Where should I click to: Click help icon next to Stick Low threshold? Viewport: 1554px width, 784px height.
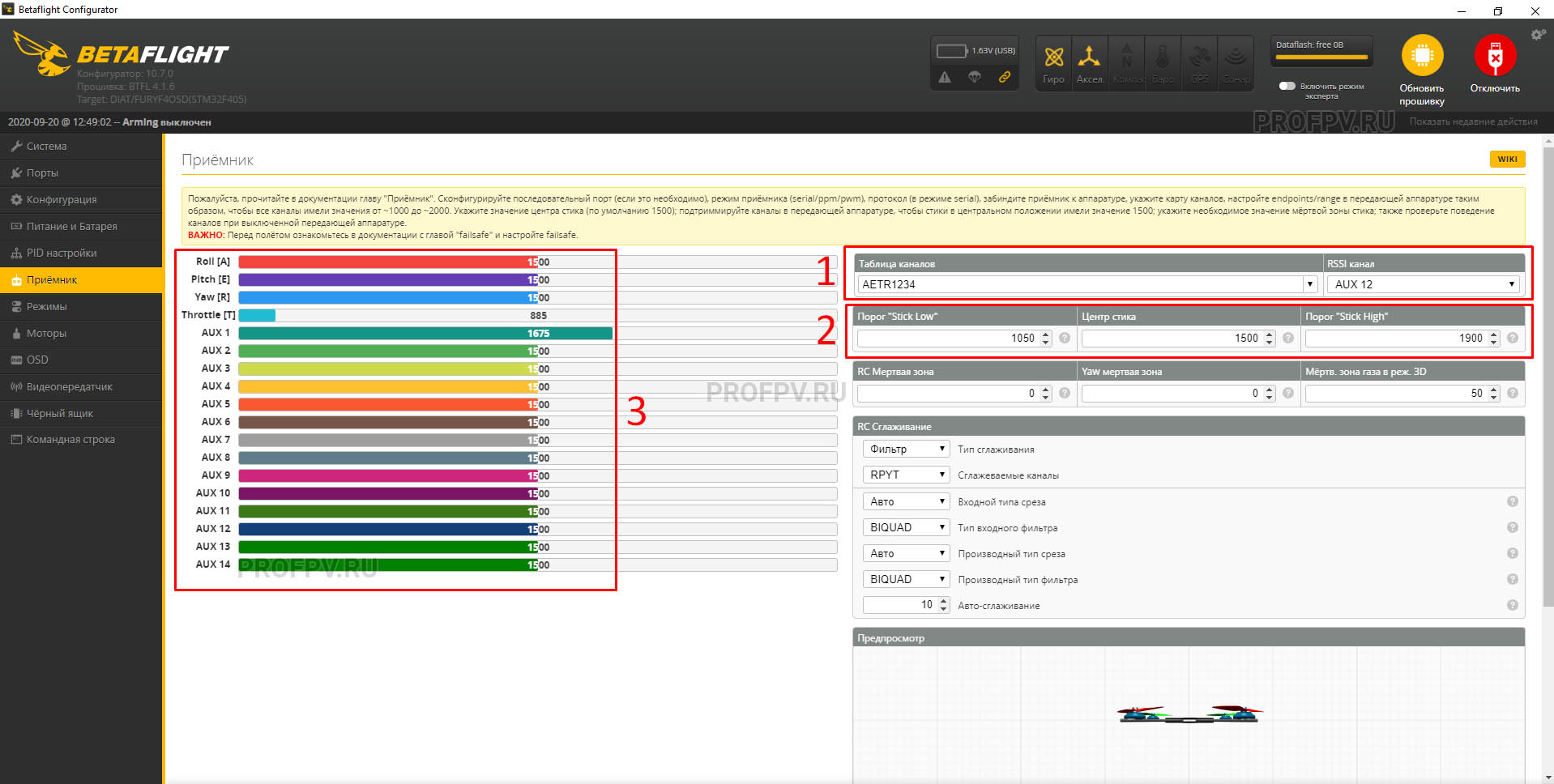click(1065, 338)
